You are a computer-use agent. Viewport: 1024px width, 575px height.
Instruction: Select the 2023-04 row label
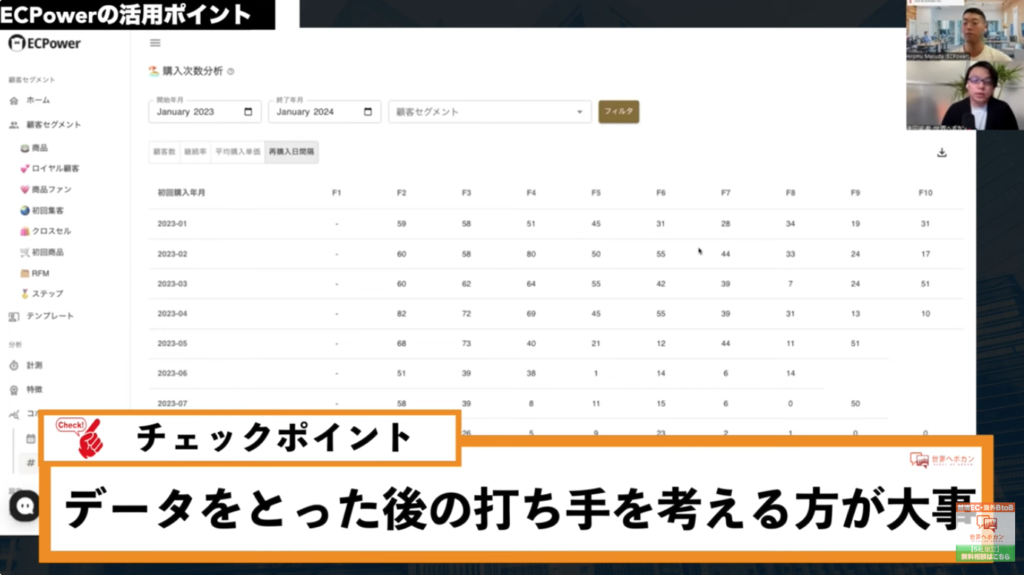click(172, 314)
